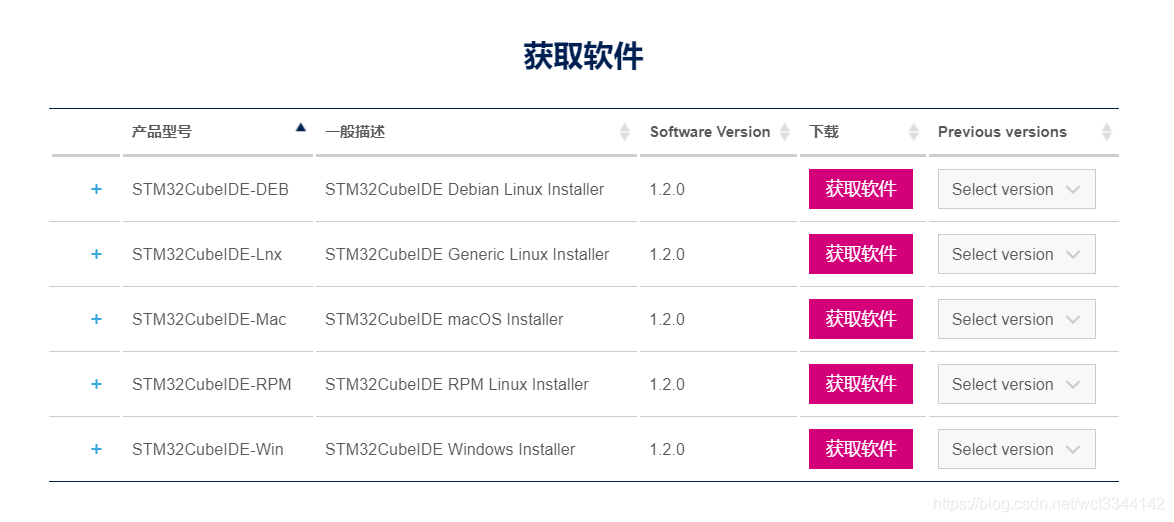Click 获取软件 for Debian Linux Installer
The height and width of the screenshot is (522, 1174).
(861, 189)
